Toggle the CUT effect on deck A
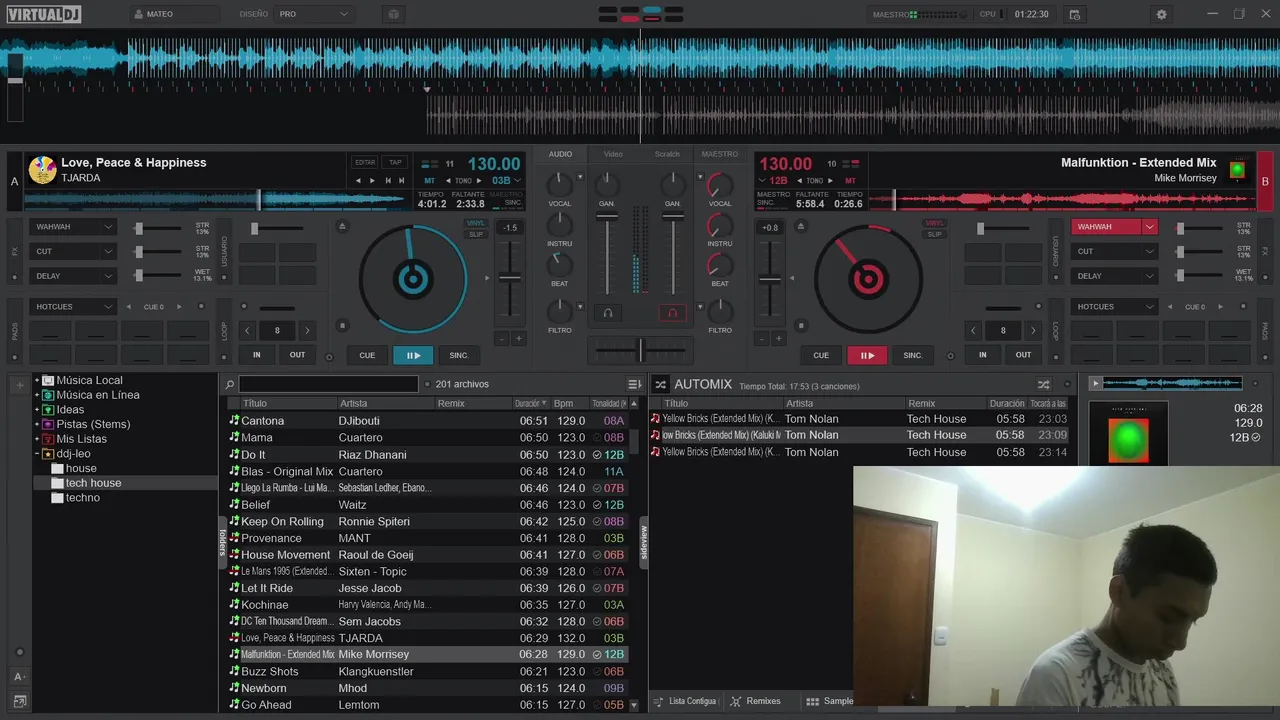Viewport: 1280px width, 720px height. (x=63, y=251)
